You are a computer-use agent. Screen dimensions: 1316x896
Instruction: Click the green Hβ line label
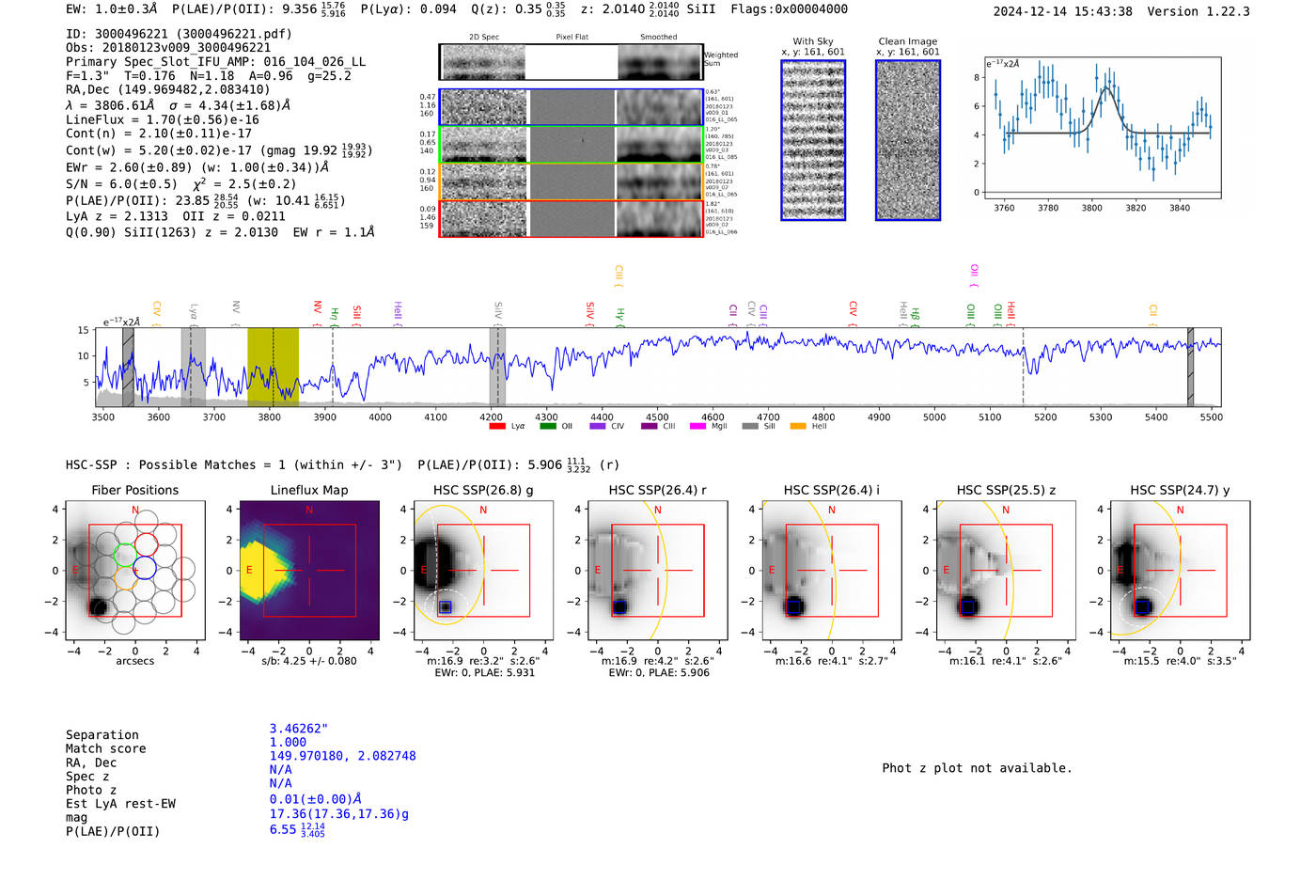pos(915,316)
